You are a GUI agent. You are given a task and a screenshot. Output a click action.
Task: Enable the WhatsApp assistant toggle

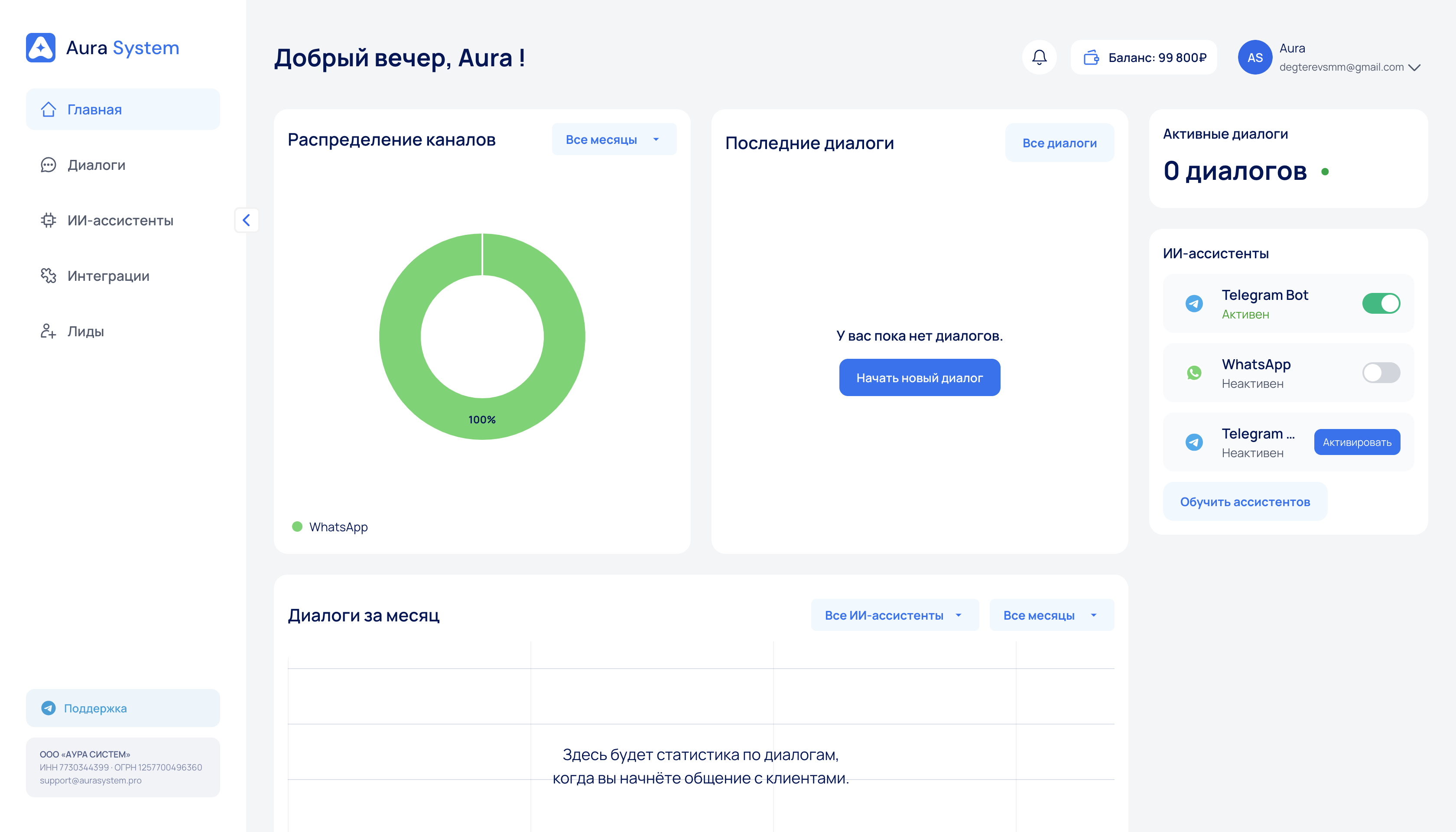point(1381,373)
